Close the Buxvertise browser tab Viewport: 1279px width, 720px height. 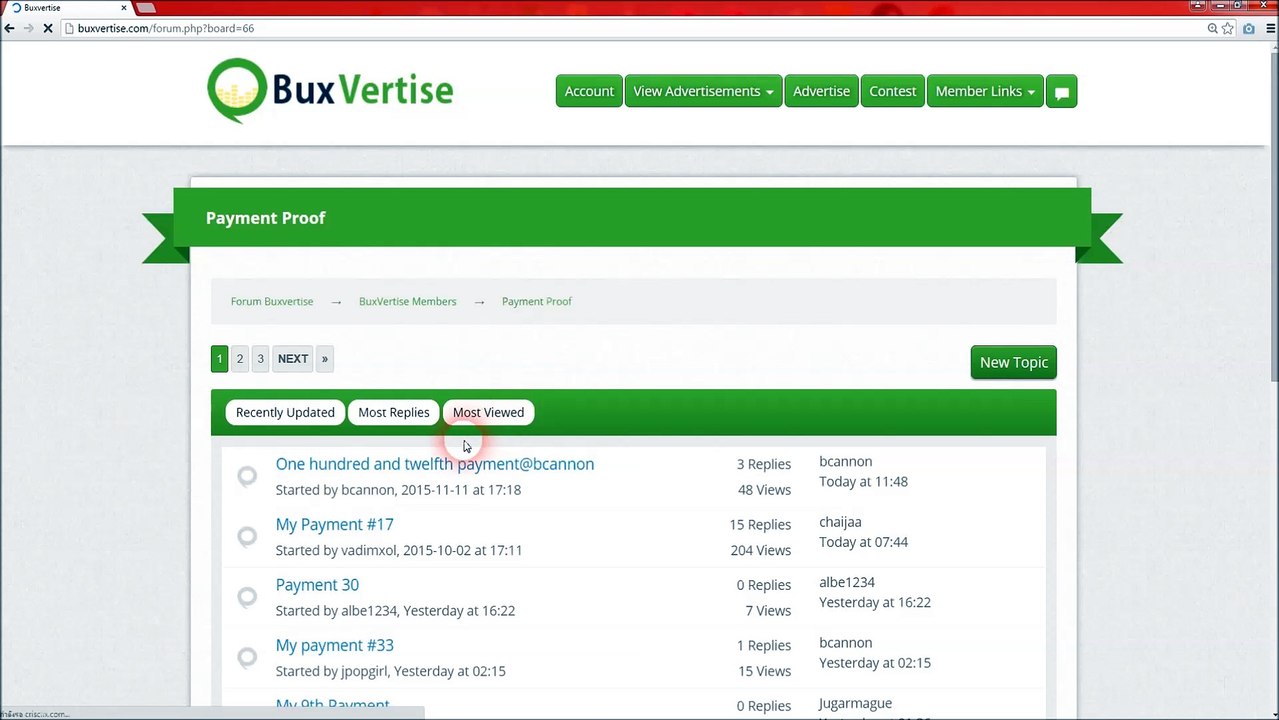[x=123, y=7]
